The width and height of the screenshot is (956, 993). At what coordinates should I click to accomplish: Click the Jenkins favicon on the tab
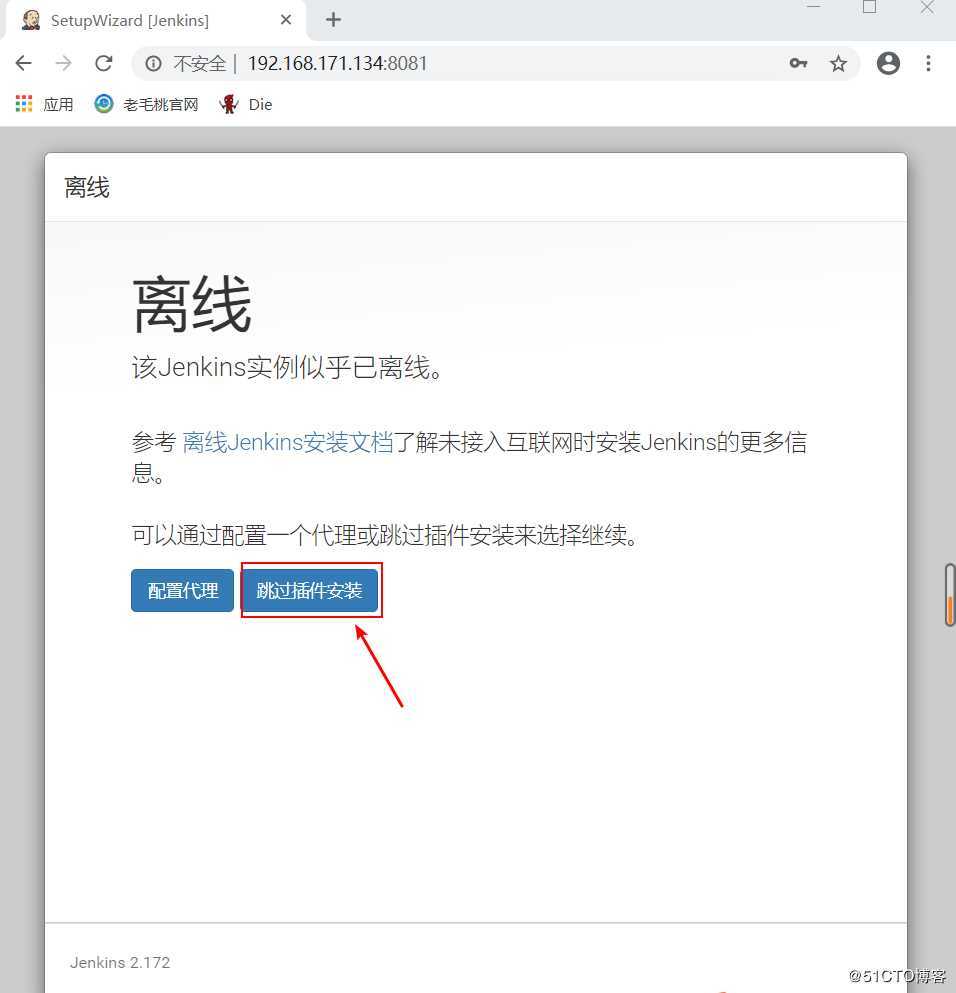click(x=30, y=20)
